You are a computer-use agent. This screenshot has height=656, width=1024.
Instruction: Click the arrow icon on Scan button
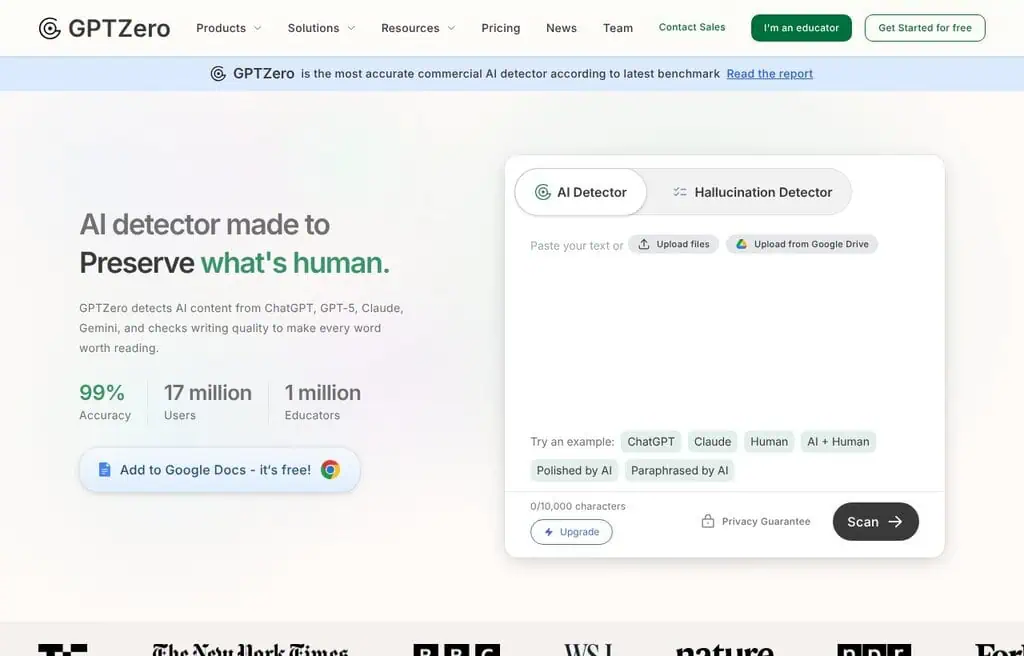(x=895, y=521)
